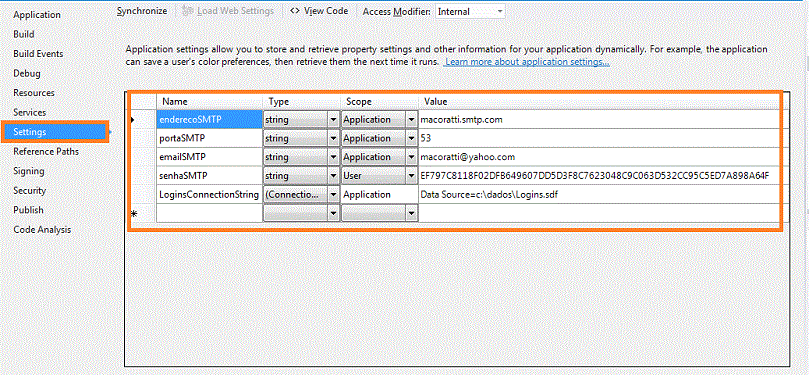Click the Scope column header

(x=379, y=102)
